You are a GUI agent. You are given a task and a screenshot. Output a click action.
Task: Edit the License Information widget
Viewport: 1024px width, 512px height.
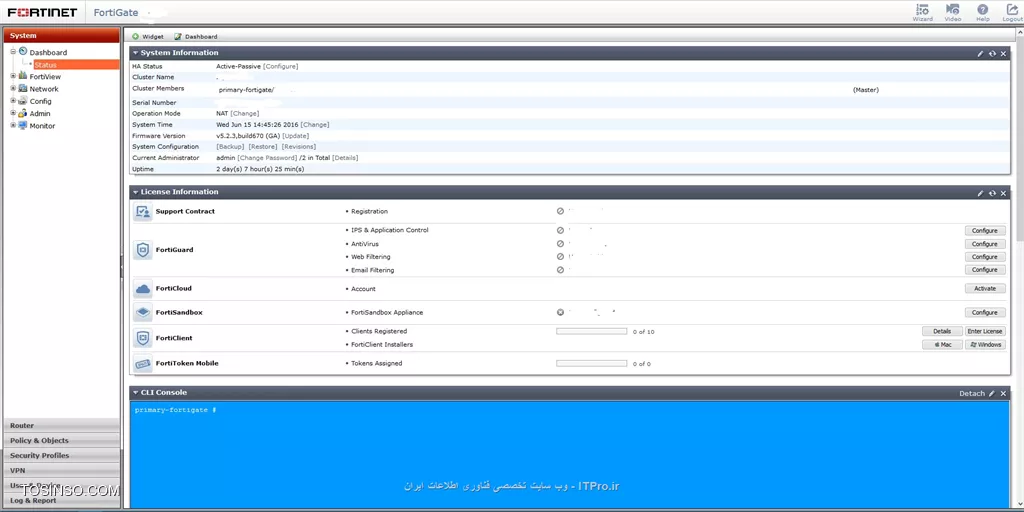(x=980, y=193)
